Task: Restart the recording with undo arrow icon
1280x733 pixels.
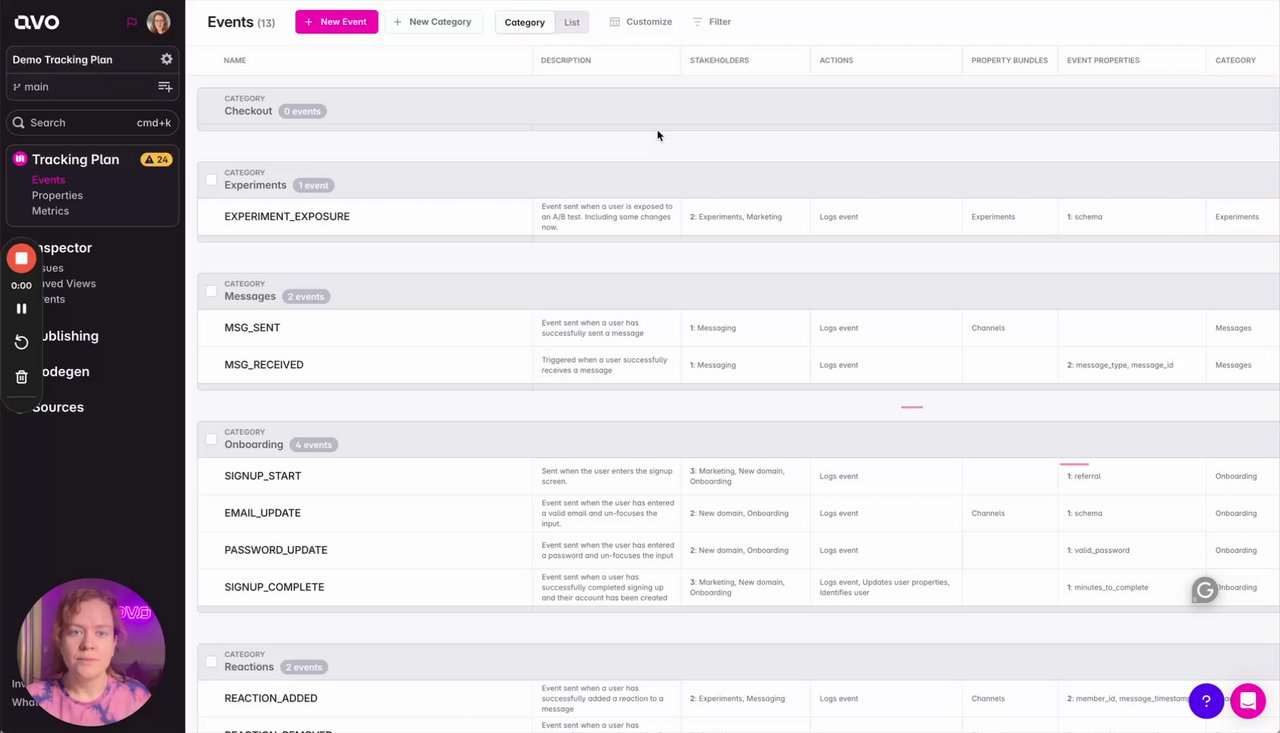Action: click(x=21, y=342)
